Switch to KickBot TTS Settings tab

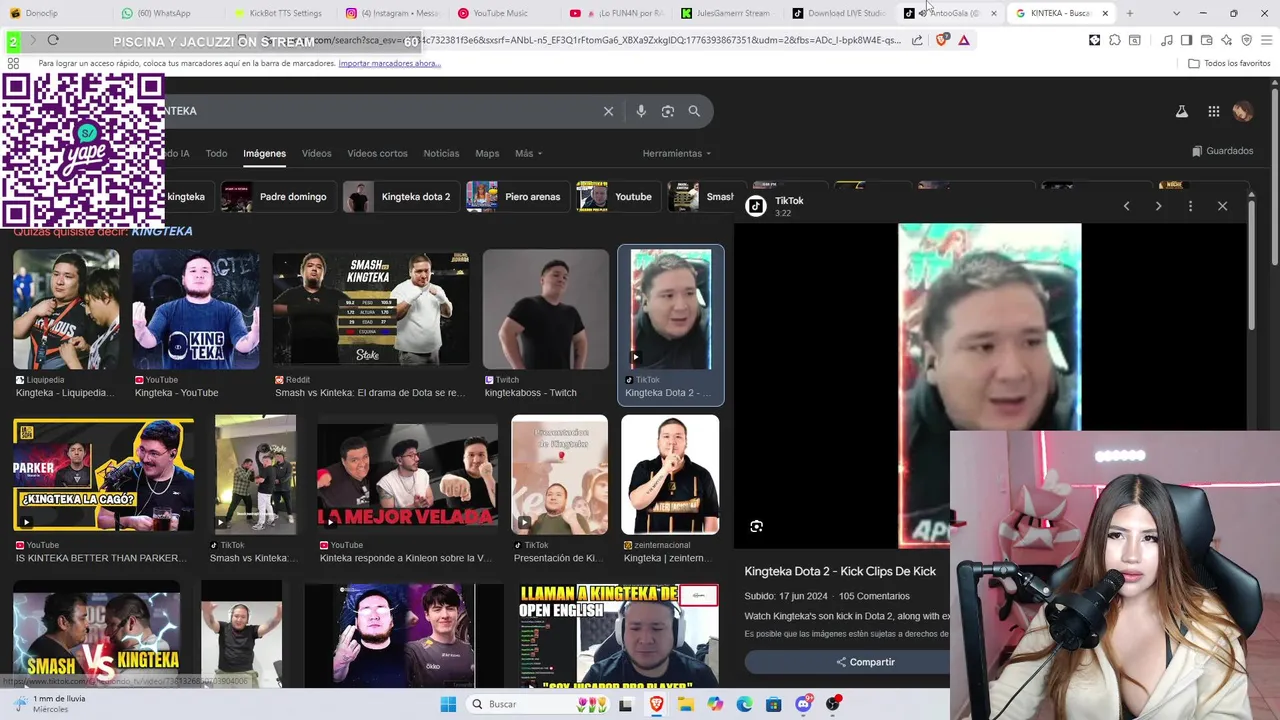coord(278,13)
